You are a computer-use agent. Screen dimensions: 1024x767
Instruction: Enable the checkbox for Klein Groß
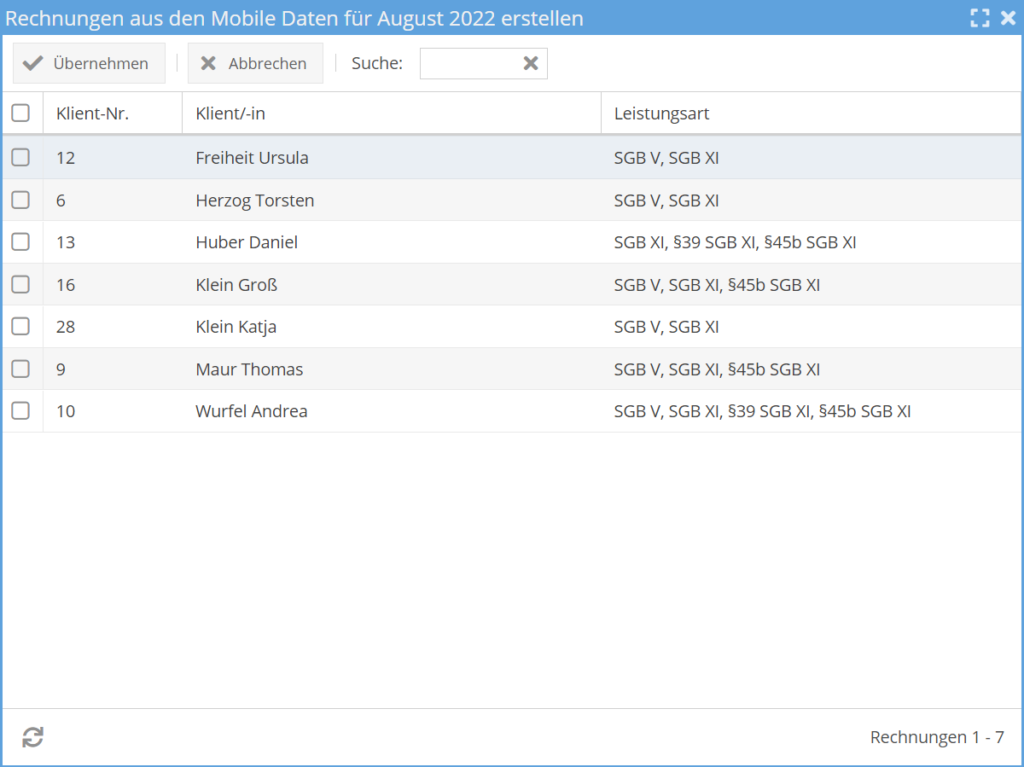coord(21,285)
